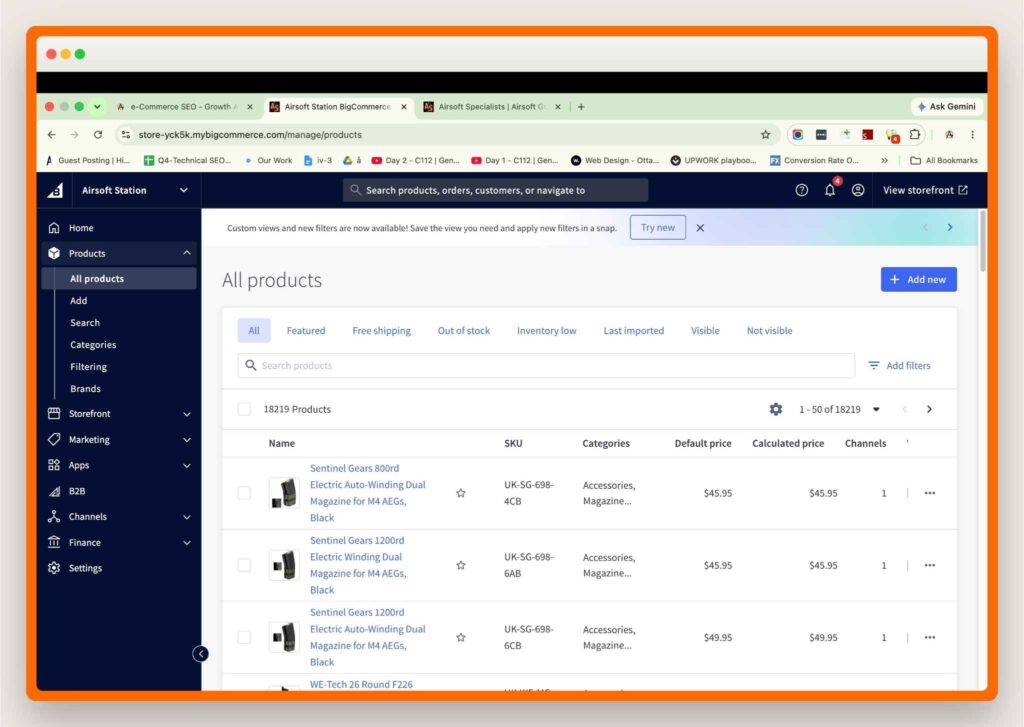This screenshot has width=1024, height=727.
Task: Open the help question-mark icon
Action: click(x=801, y=190)
